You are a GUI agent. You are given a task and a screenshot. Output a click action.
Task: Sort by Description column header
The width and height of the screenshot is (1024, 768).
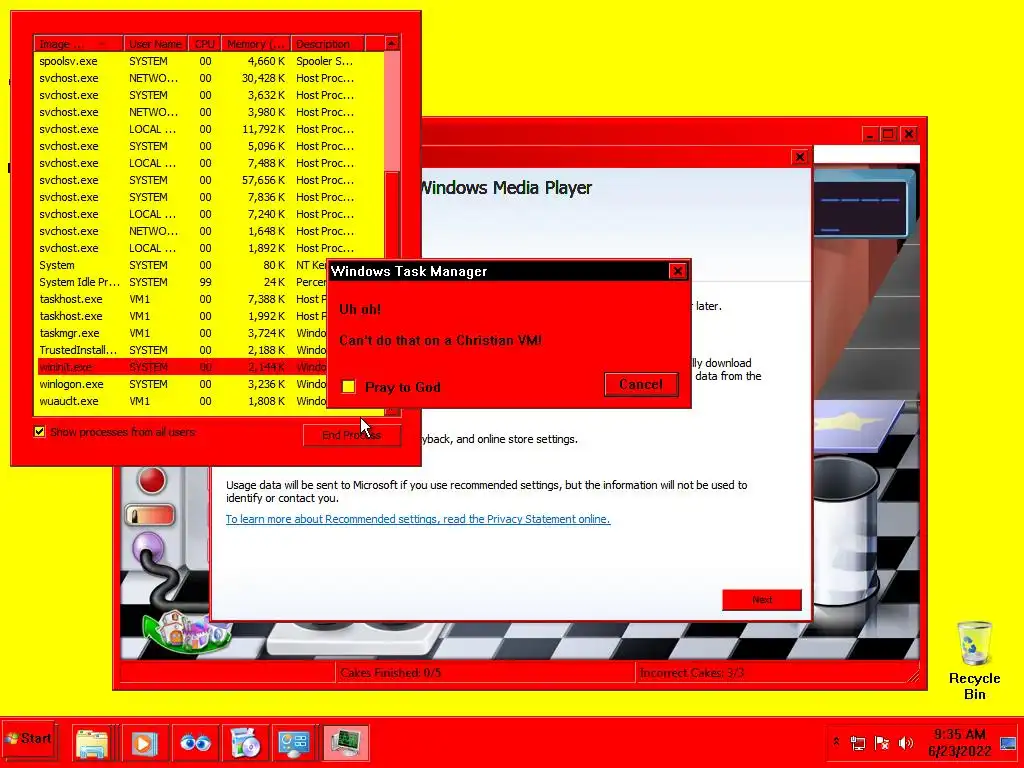coord(327,44)
